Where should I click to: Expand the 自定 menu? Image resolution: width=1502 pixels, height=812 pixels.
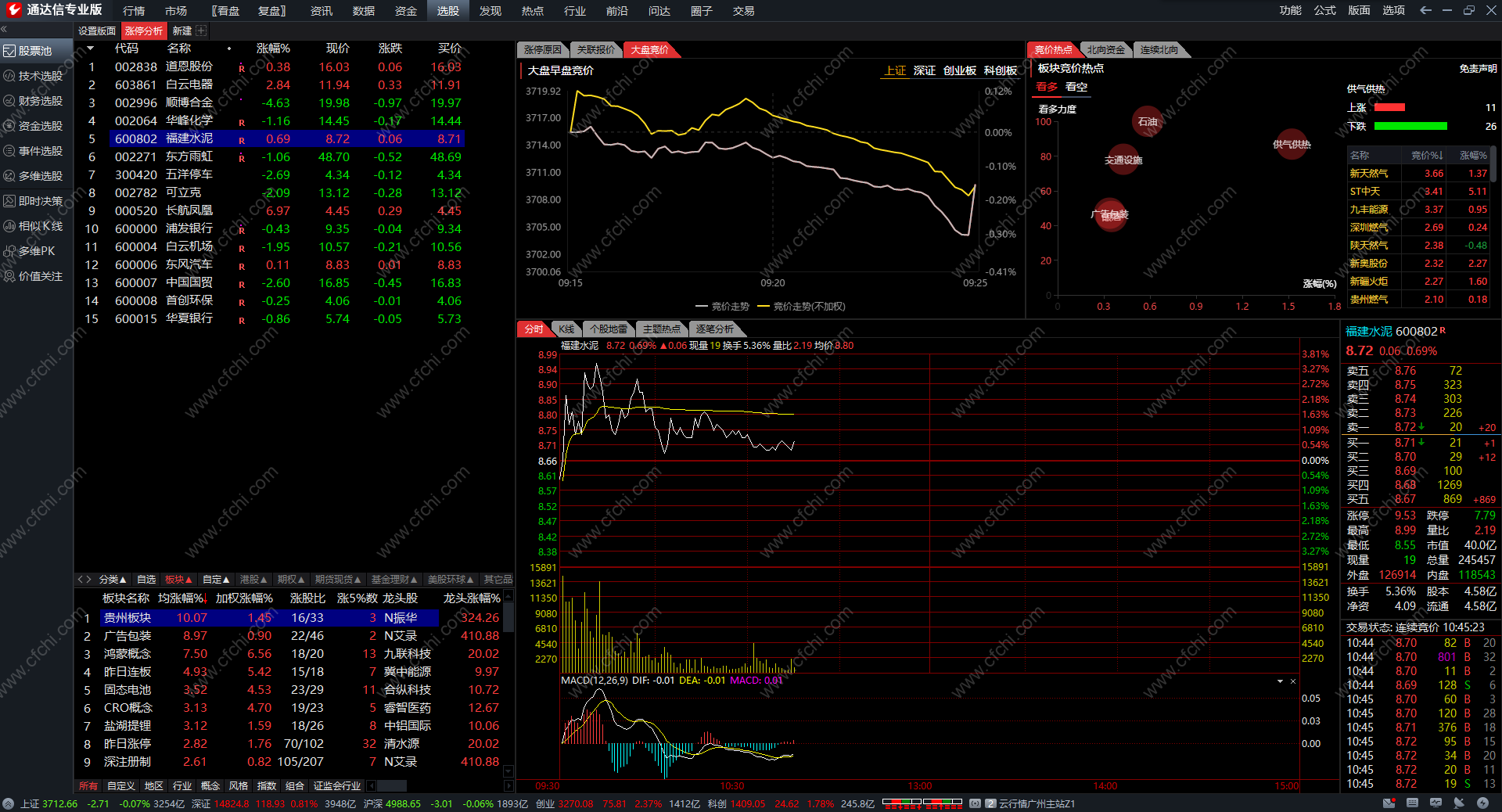(216, 580)
